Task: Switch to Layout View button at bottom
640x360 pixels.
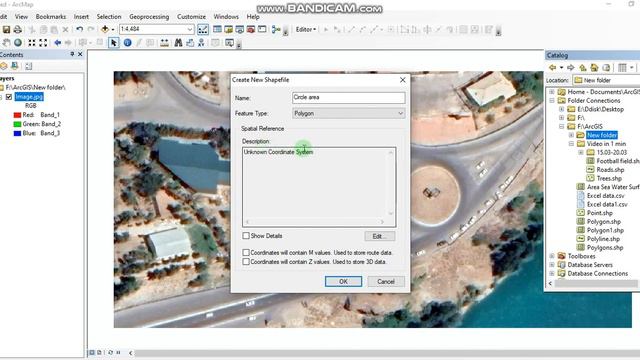Action: 99,352
